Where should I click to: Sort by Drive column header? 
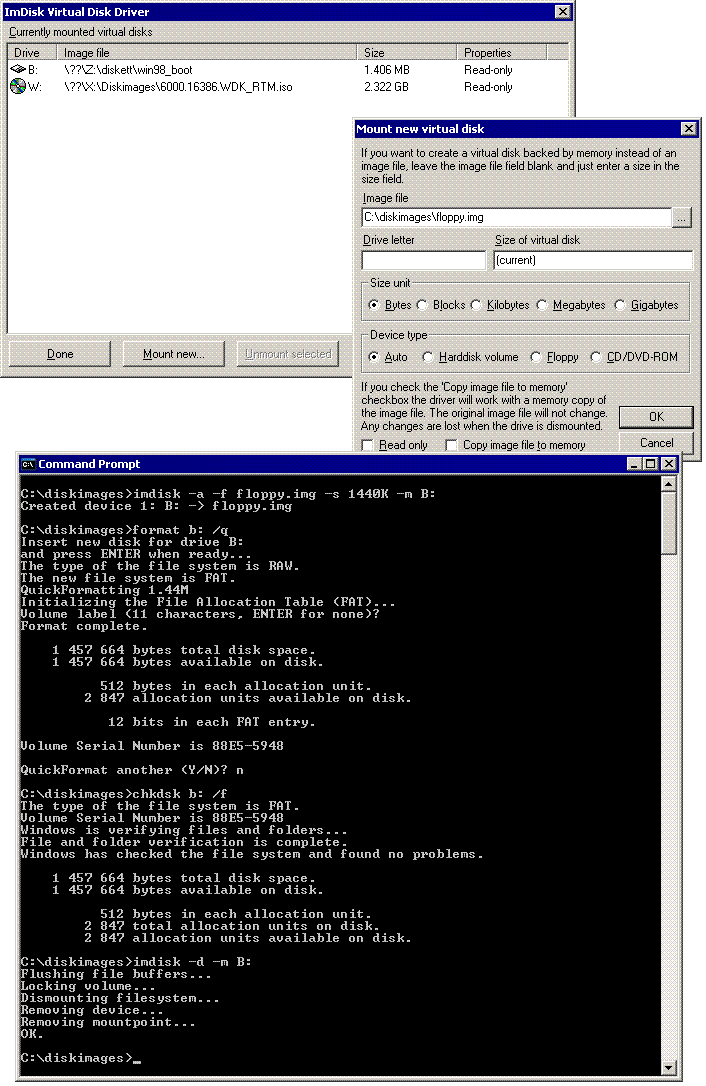(32, 53)
